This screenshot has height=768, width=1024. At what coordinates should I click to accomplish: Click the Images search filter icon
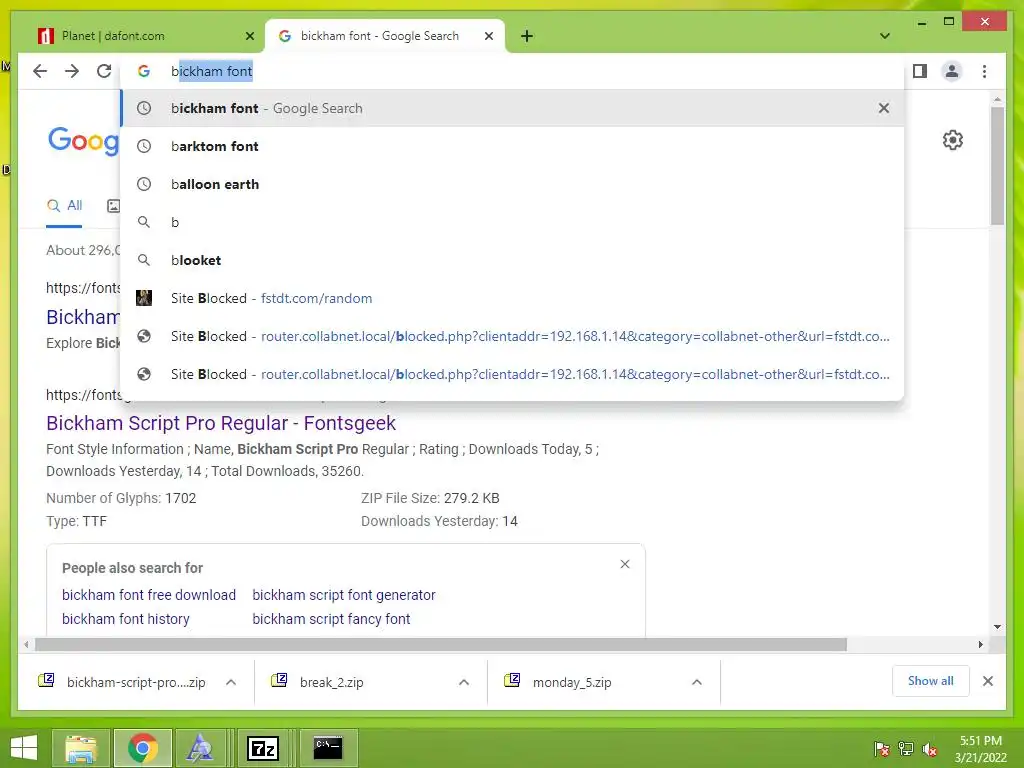pos(113,206)
